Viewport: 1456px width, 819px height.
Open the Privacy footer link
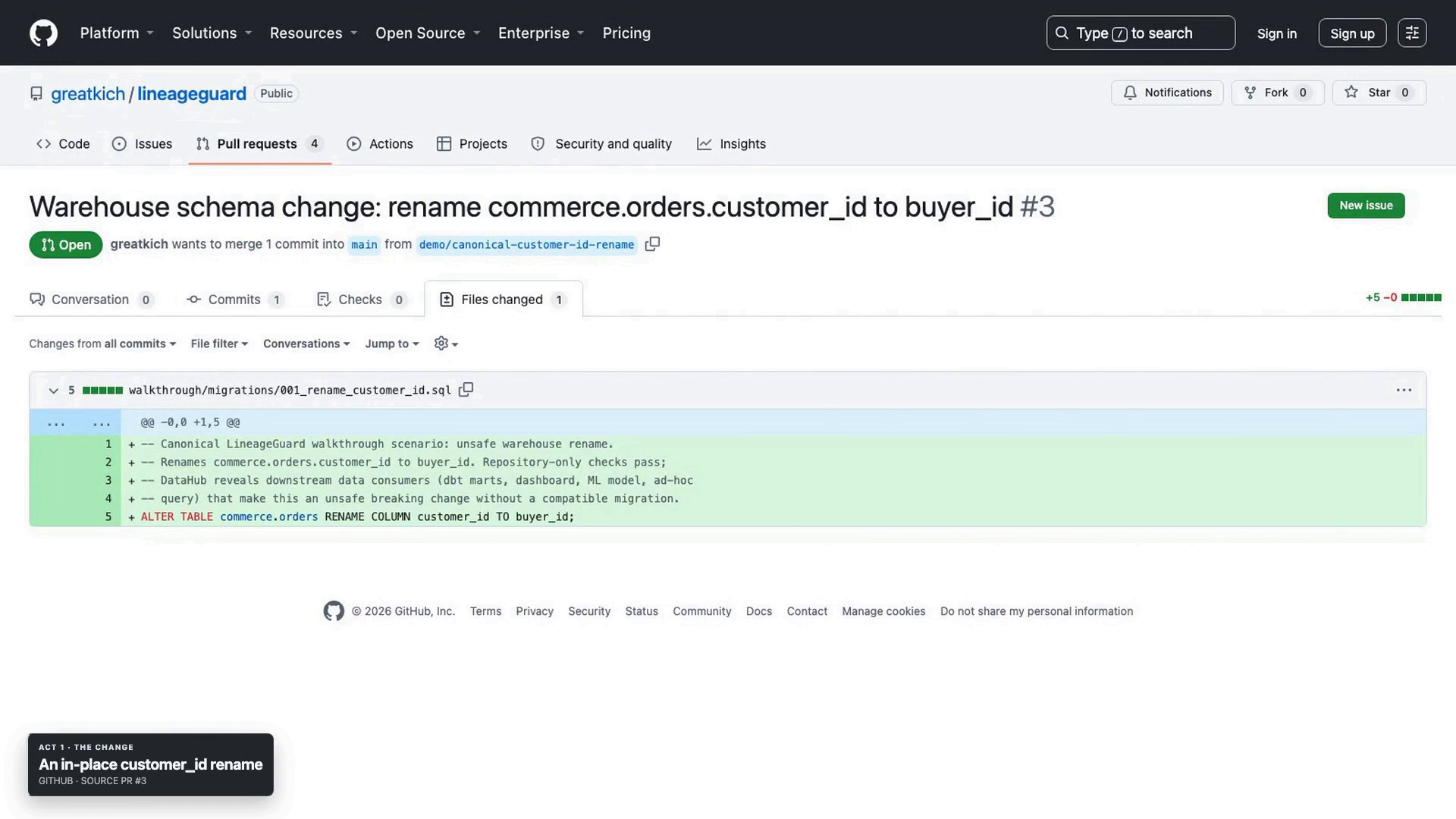(x=535, y=611)
